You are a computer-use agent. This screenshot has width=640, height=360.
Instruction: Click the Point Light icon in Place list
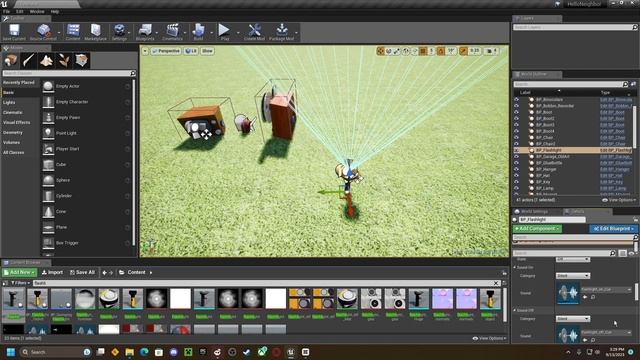tap(48, 133)
